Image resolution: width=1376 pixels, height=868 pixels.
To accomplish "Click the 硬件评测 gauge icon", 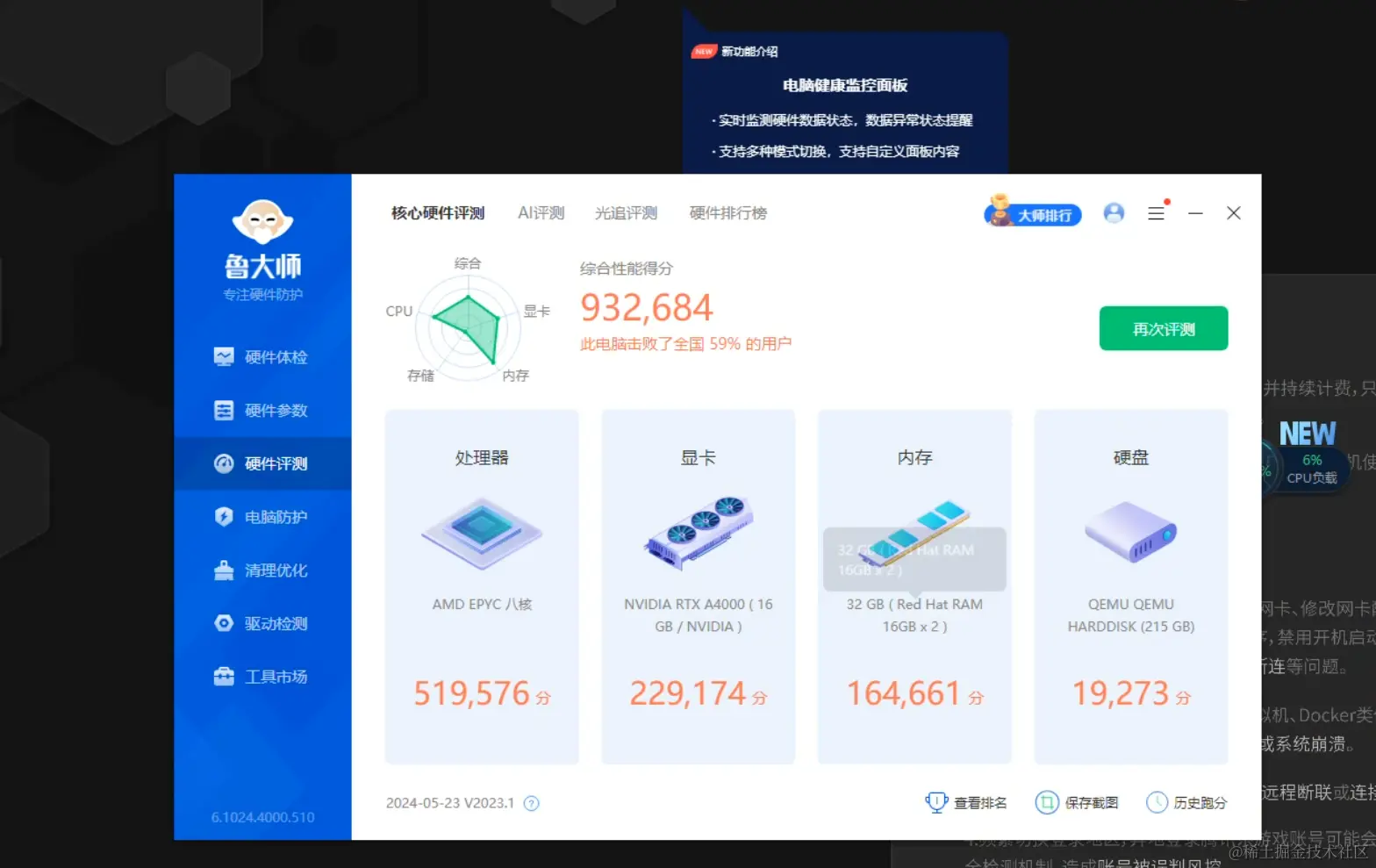I will pyautogui.click(x=224, y=463).
